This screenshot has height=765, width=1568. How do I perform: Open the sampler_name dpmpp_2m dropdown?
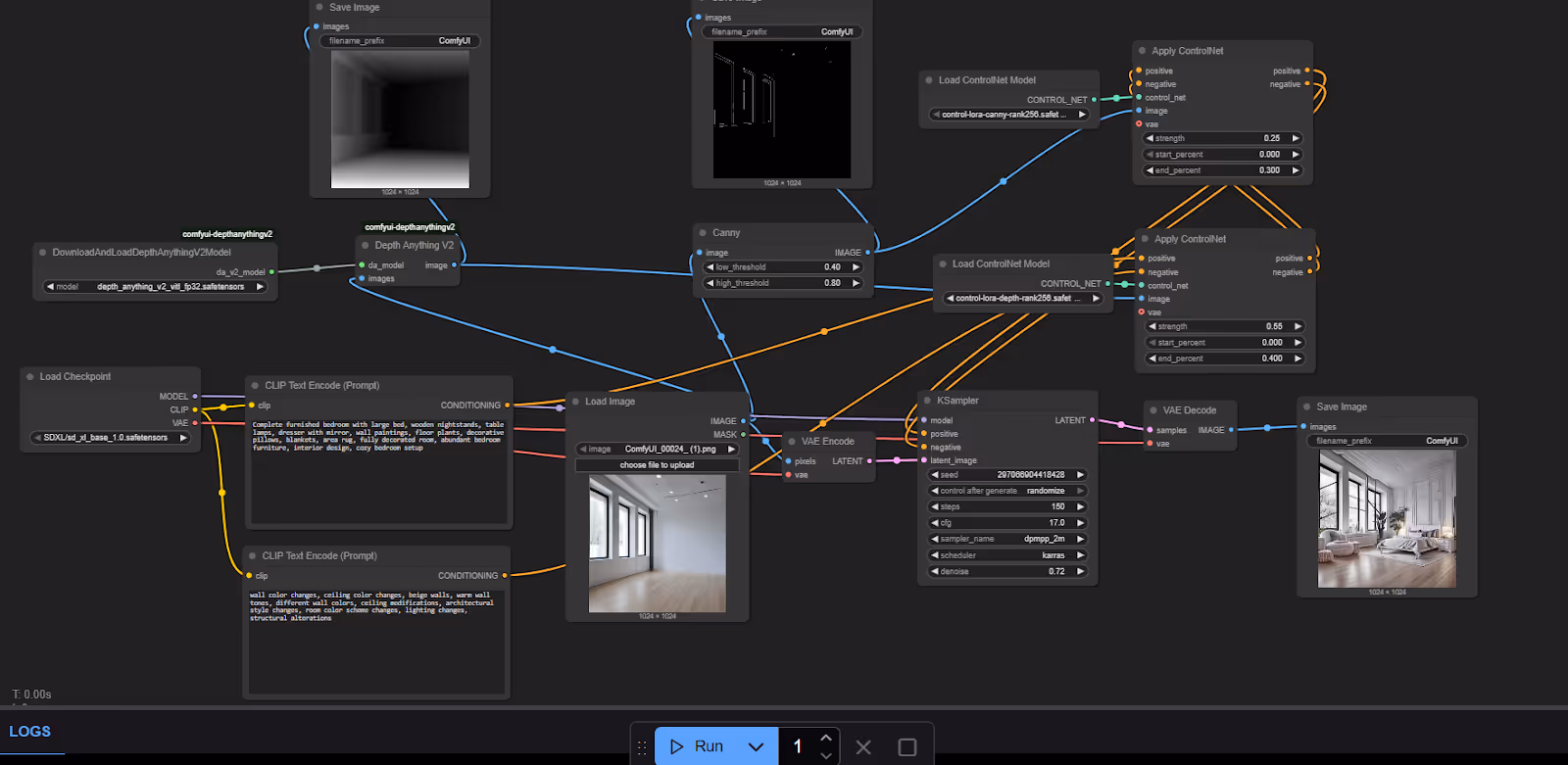[1007, 540]
